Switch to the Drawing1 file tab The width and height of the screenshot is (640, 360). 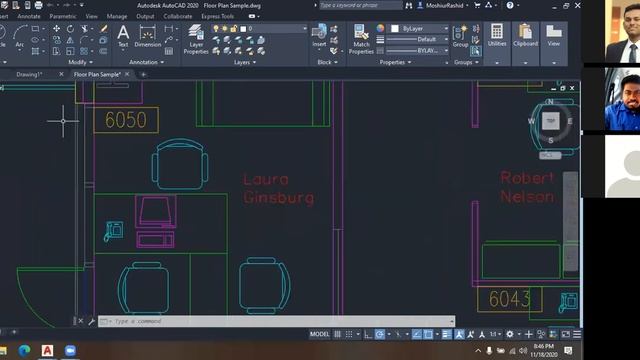pos(29,74)
